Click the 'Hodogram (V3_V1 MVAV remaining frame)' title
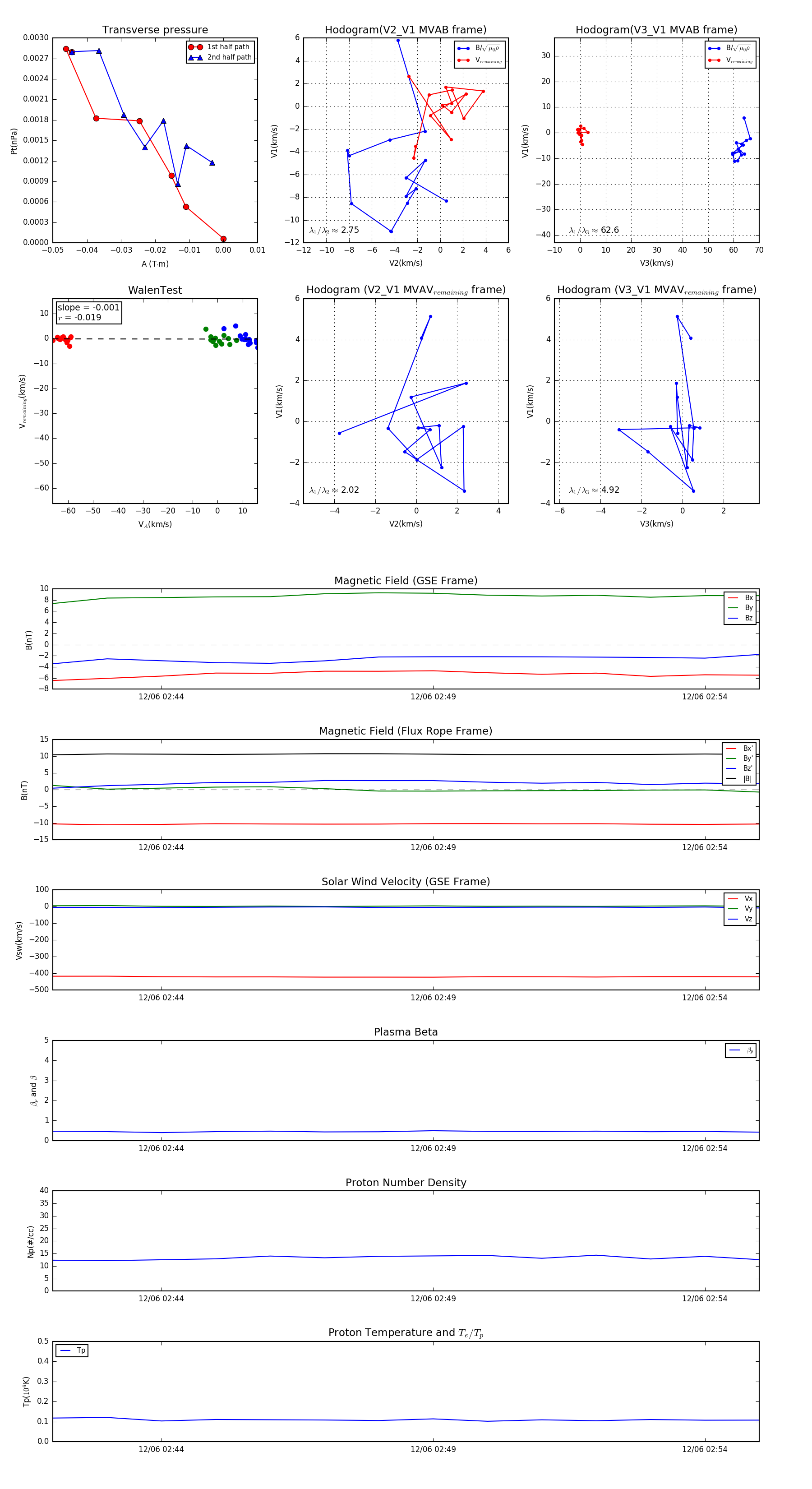Viewport: 812px width, 1489px height. [x=656, y=290]
